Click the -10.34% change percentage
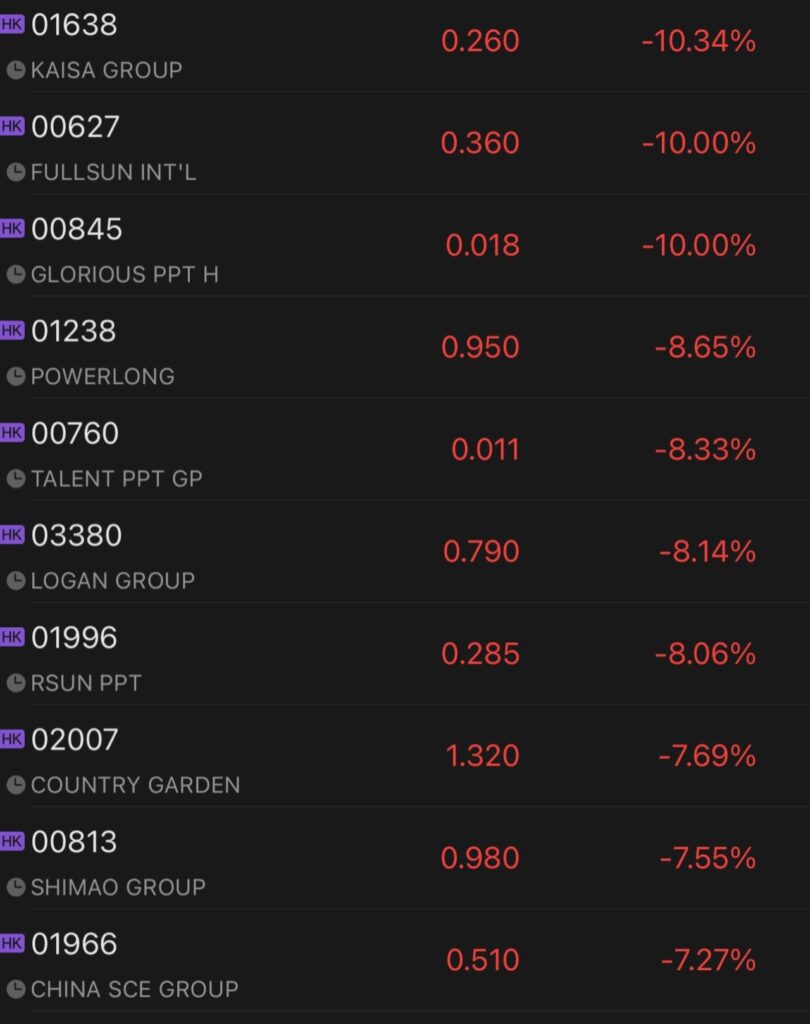This screenshot has height=1024, width=810. 699,41
